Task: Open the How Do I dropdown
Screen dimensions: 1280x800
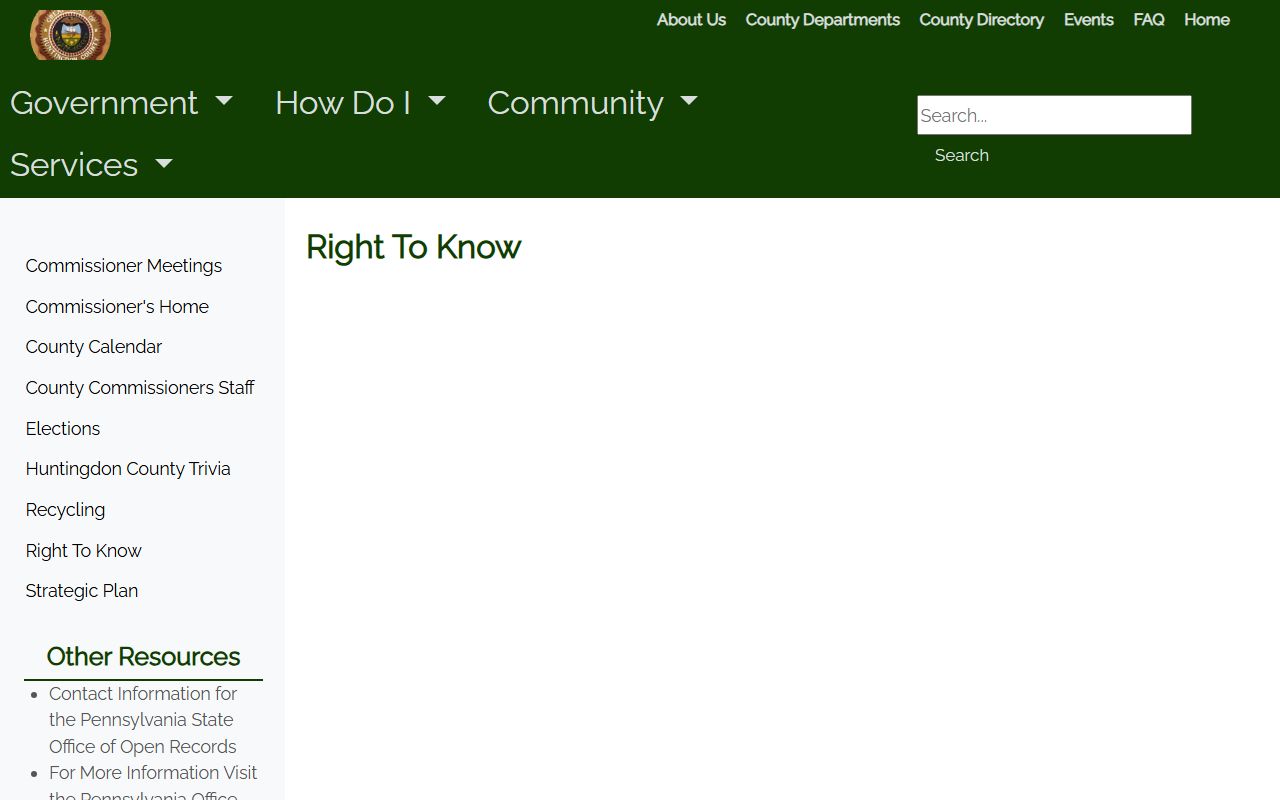Action: 360,103
